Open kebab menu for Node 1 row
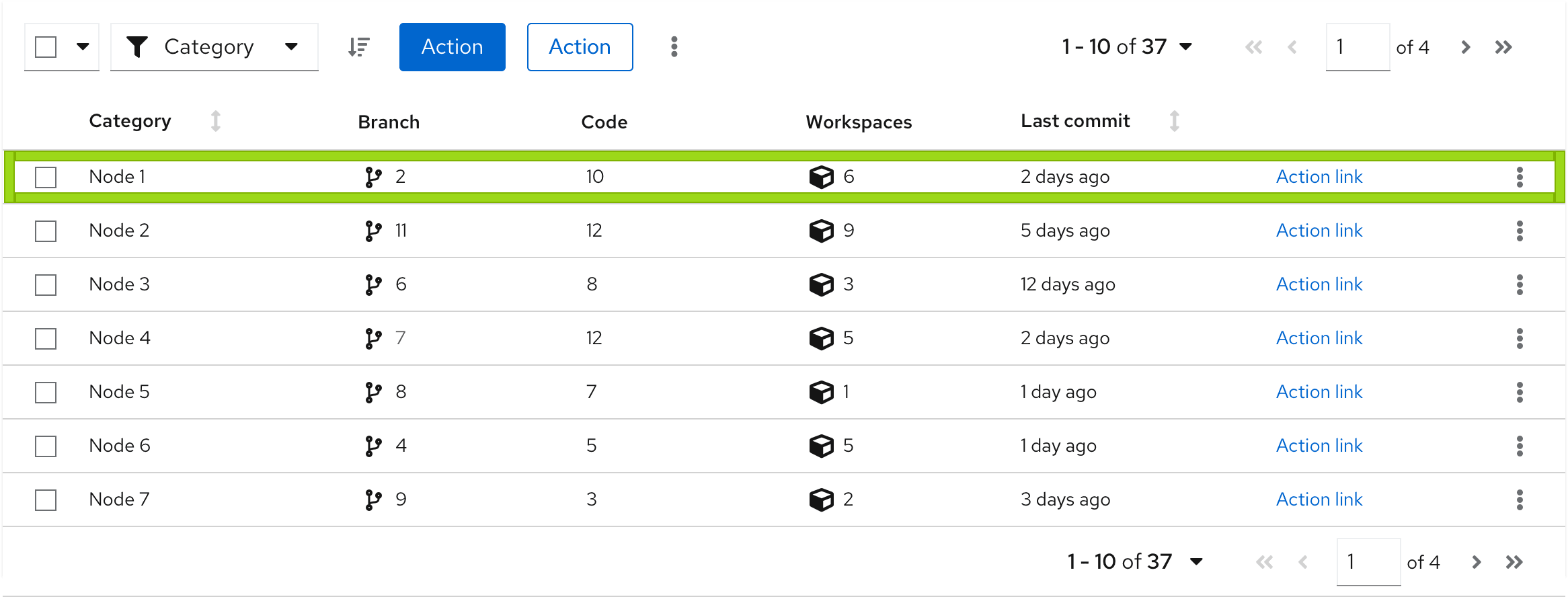 (x=1519, y=177)
